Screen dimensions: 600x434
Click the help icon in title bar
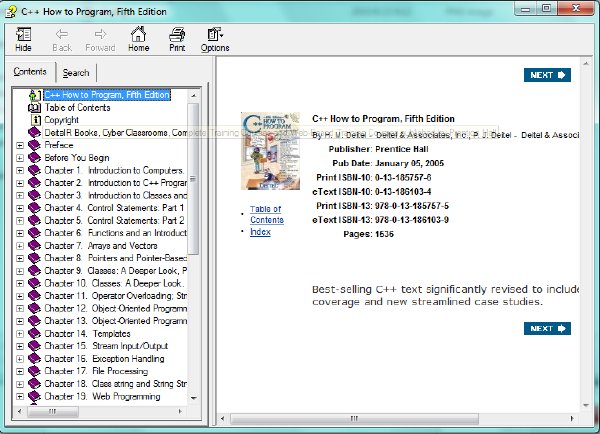tap(11, 12)
